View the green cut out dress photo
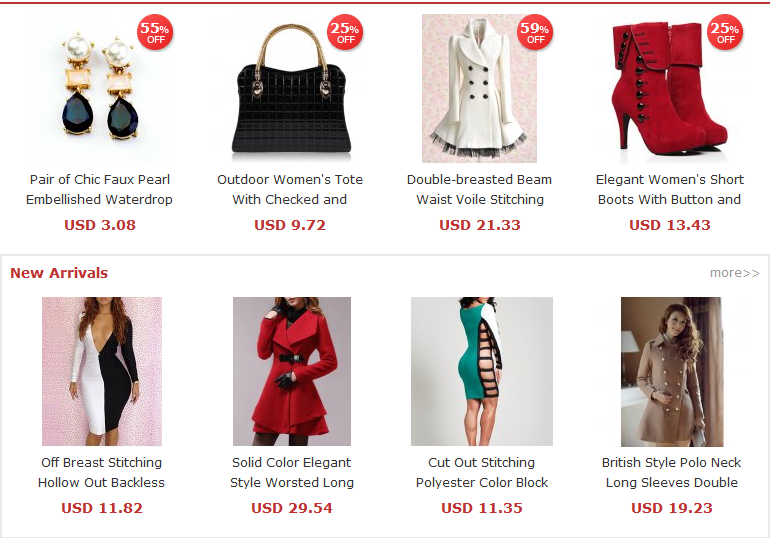Screen dimensions: 770x538 coord(482,372)
